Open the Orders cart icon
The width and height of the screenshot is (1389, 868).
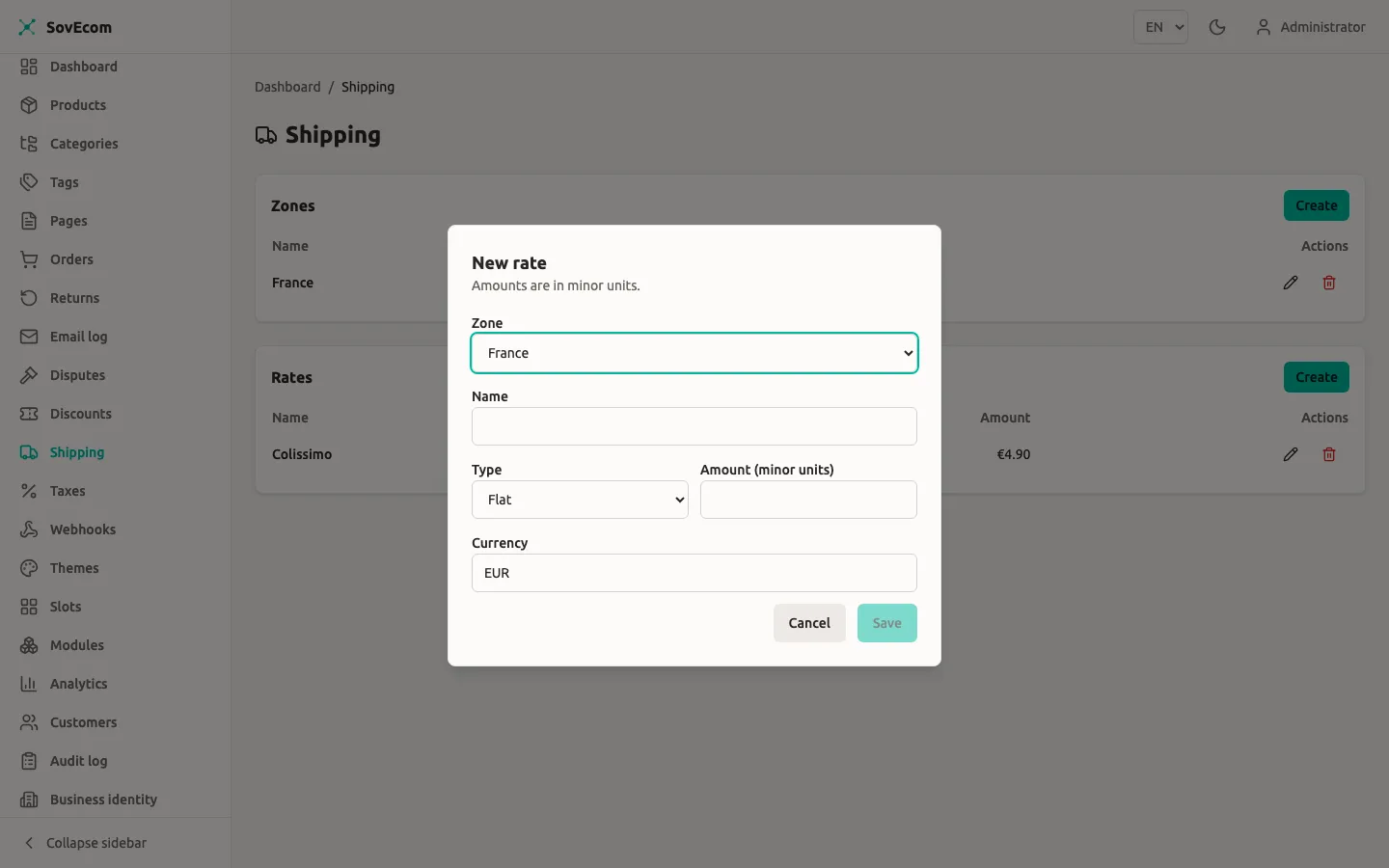pyautogui.click(x=29, y=259)
